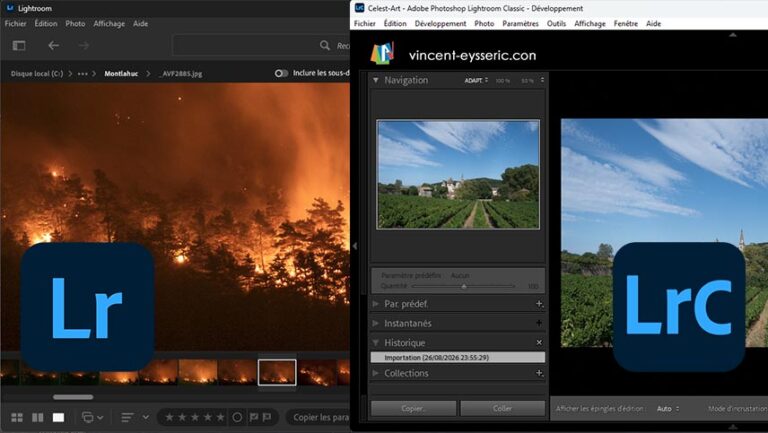Set a one-star rating in Lightroom
The height and width of the screenshot is (433, 768).
click(169, 417)
